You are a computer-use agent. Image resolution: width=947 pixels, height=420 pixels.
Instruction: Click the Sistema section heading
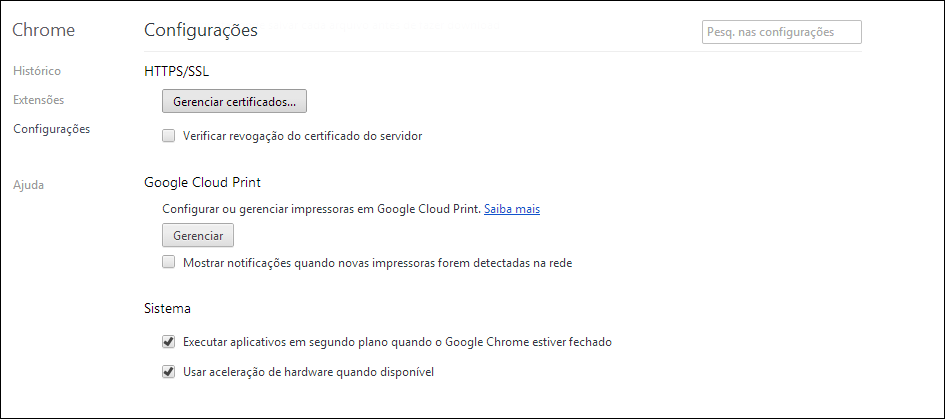click(x=167, y=308)
